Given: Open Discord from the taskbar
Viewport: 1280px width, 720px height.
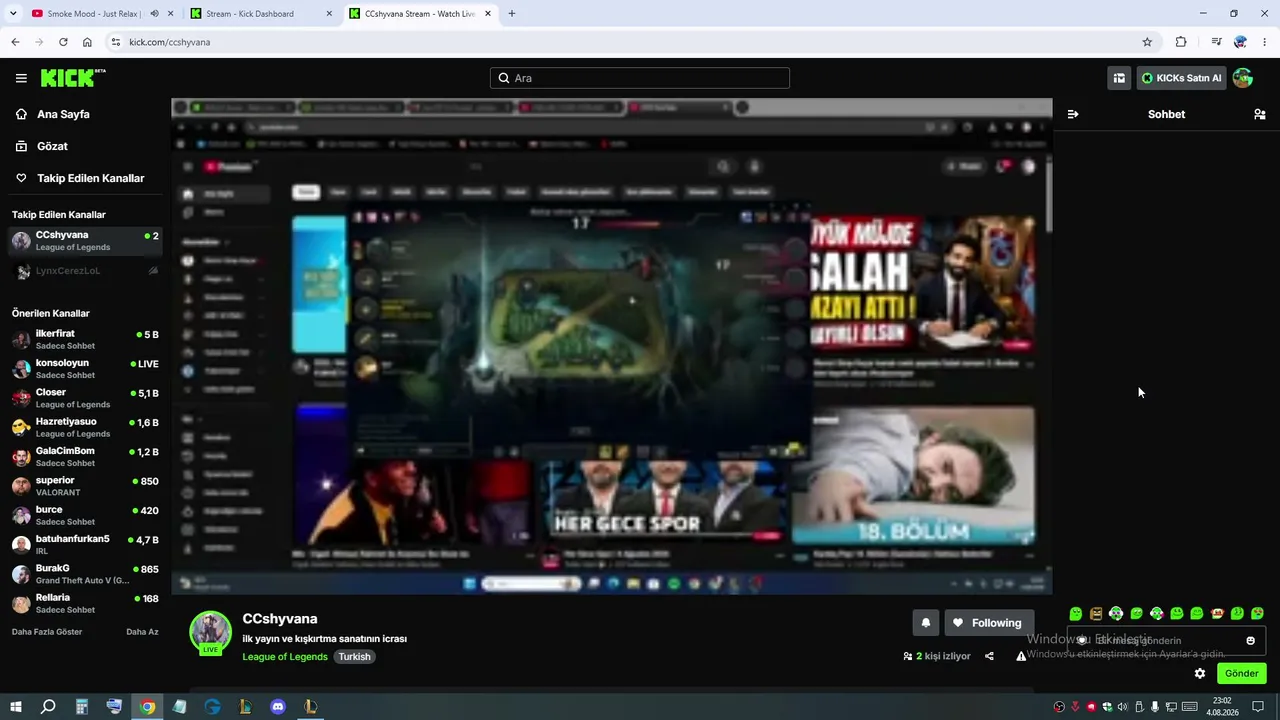Looking at the screenshot, I should (x=278, y=707).
